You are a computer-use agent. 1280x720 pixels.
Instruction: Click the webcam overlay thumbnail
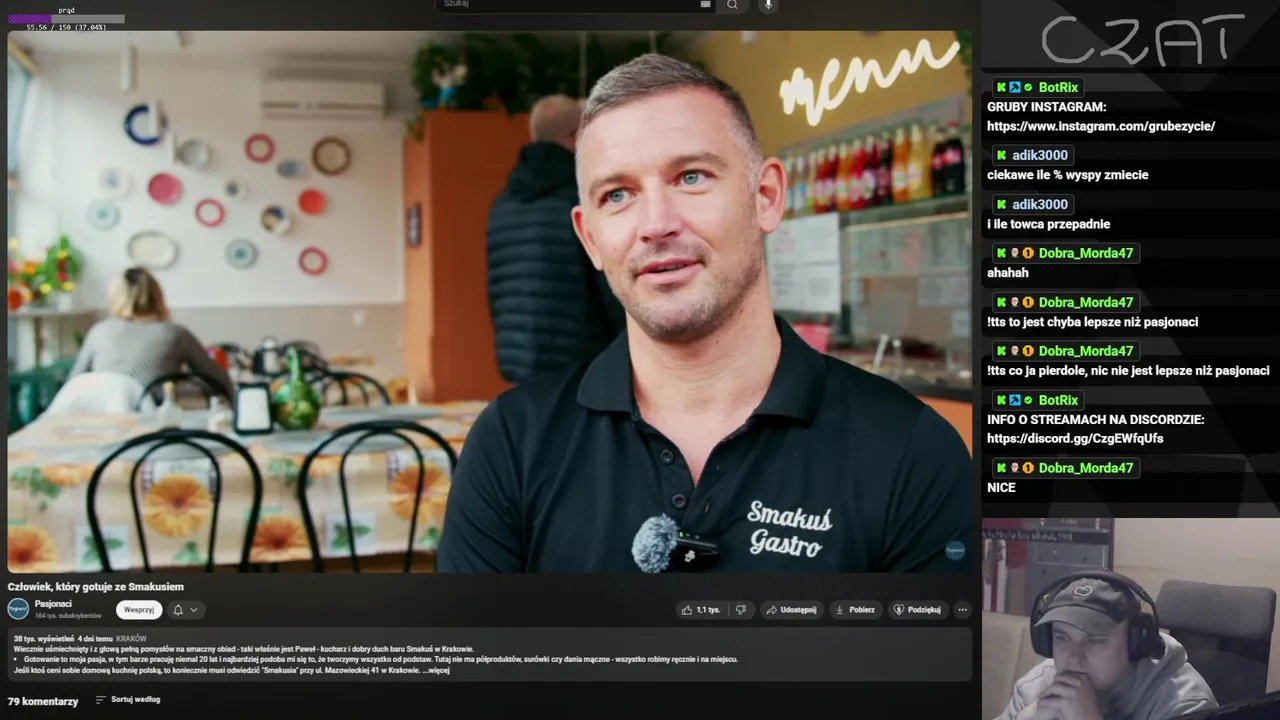click(x=1131, y=618)
